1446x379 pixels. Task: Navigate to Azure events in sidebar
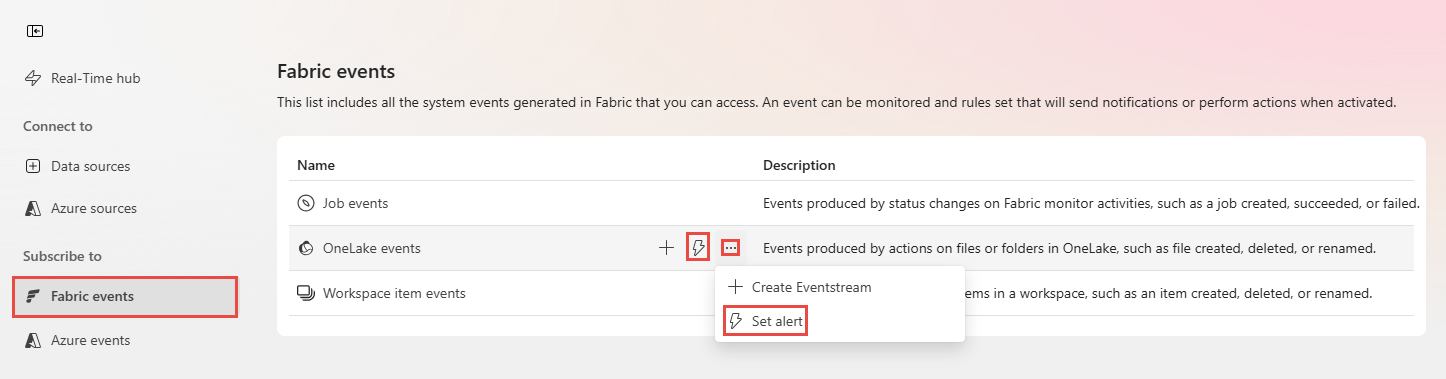91,340
